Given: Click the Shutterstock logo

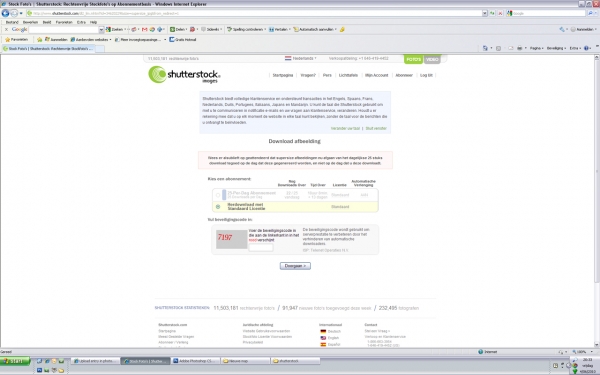Looking at the screenshot, I should tap(184, 75).
